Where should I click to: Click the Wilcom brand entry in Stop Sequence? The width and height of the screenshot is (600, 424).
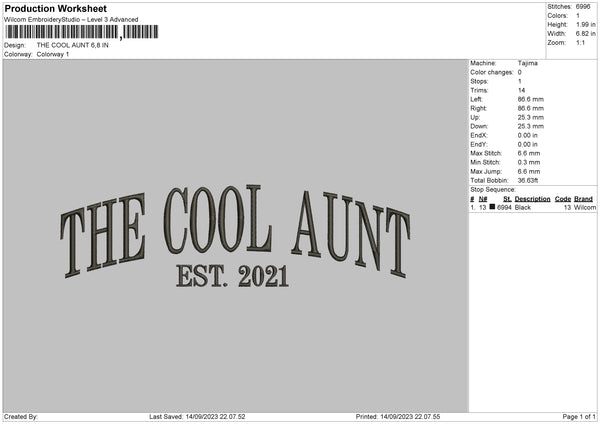click(x=585, y=207)
